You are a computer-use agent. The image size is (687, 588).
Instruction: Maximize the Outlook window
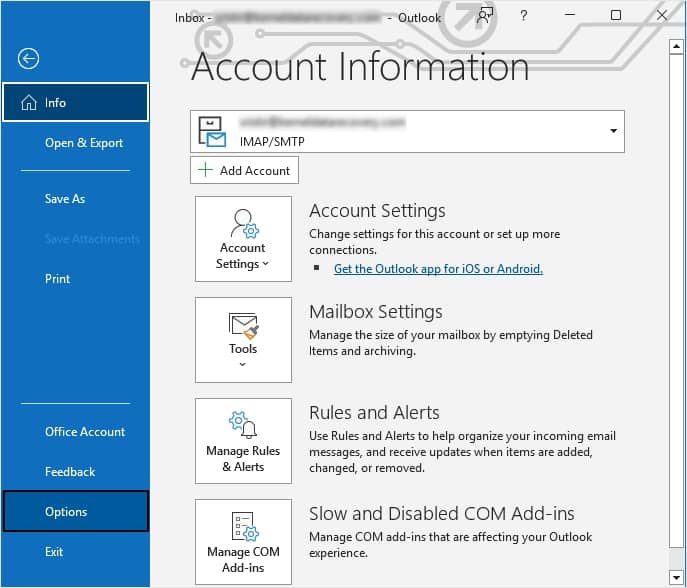(x=616, y=15)
